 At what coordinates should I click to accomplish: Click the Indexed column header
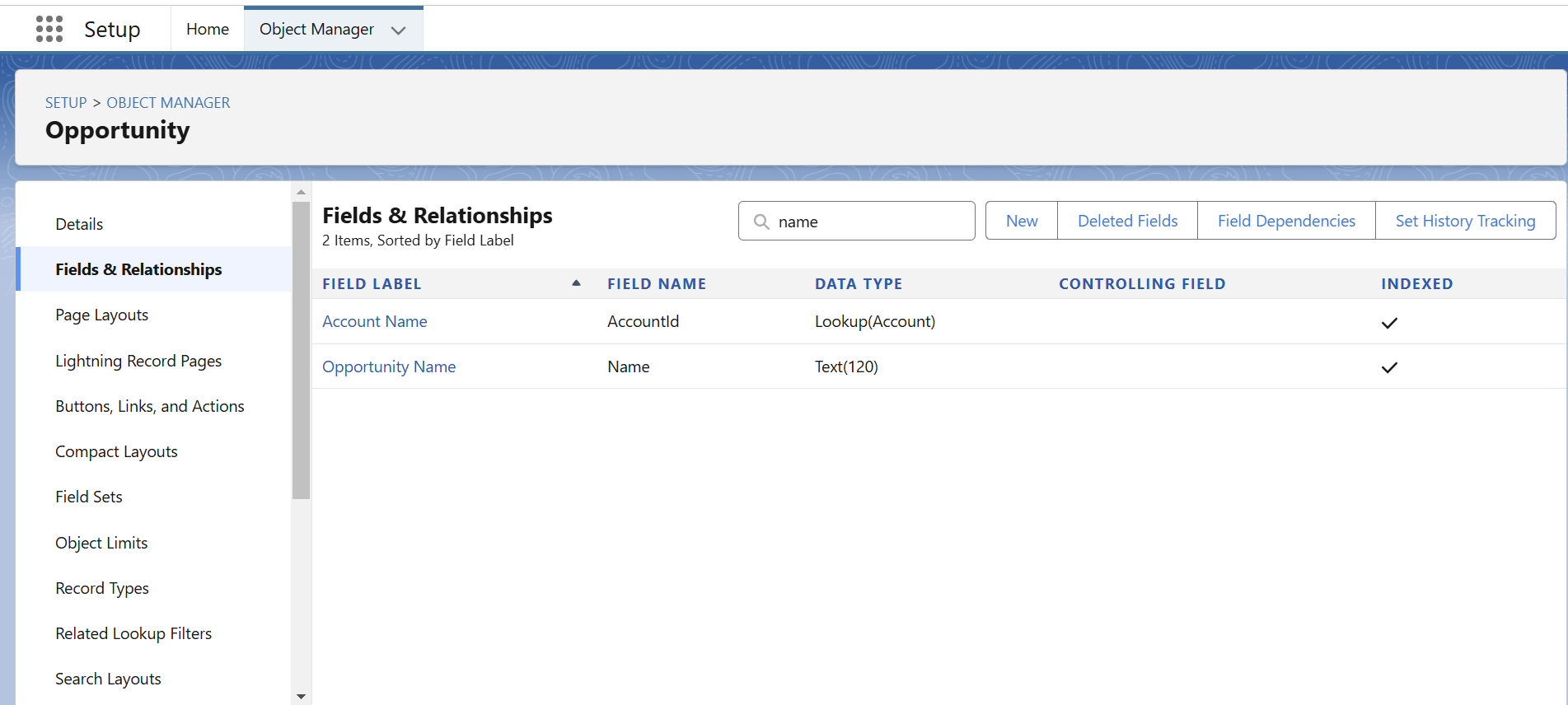click(1417, 284)
